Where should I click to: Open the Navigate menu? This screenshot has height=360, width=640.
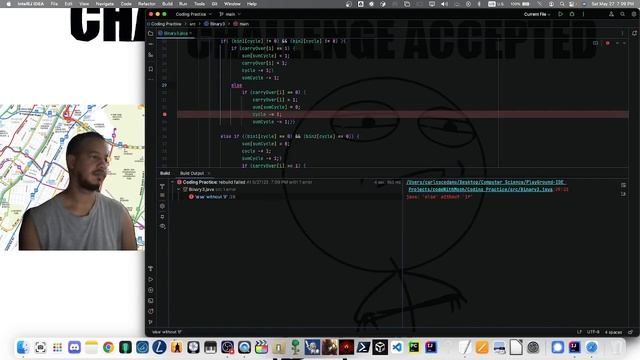coord(104,4)
